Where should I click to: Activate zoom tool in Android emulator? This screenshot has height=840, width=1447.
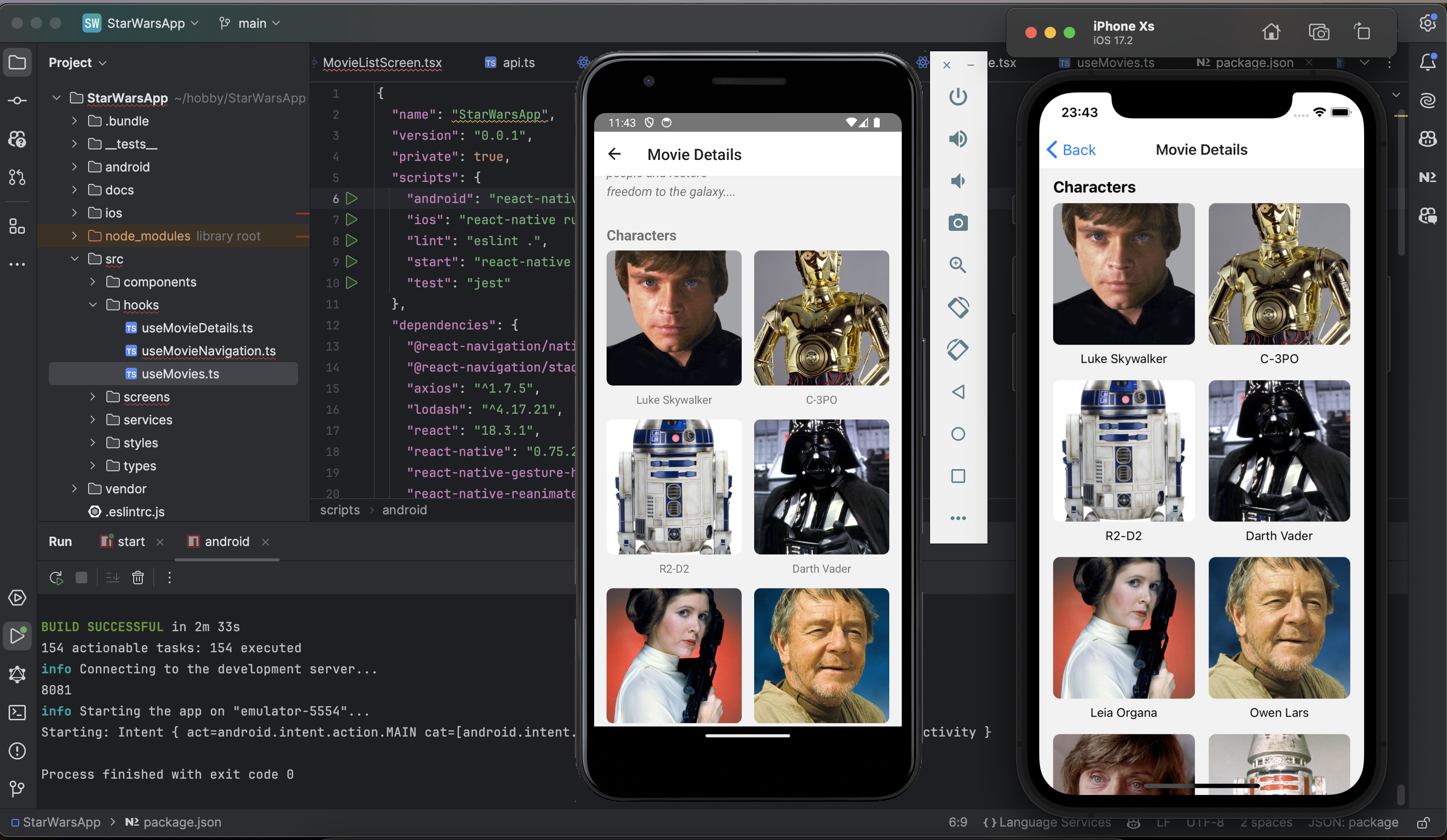(958, 264)
